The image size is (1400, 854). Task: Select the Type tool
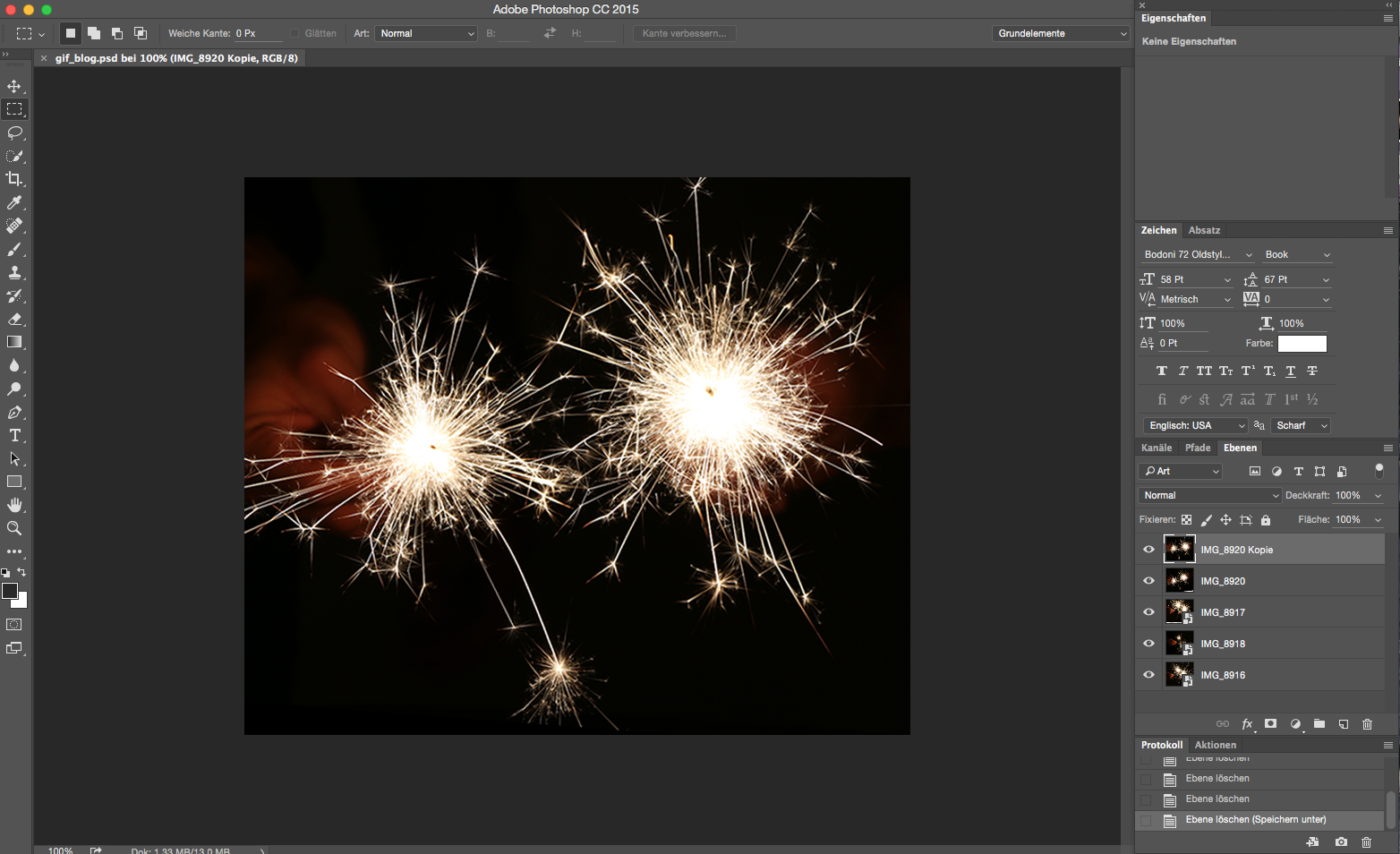tap(14, 436)
